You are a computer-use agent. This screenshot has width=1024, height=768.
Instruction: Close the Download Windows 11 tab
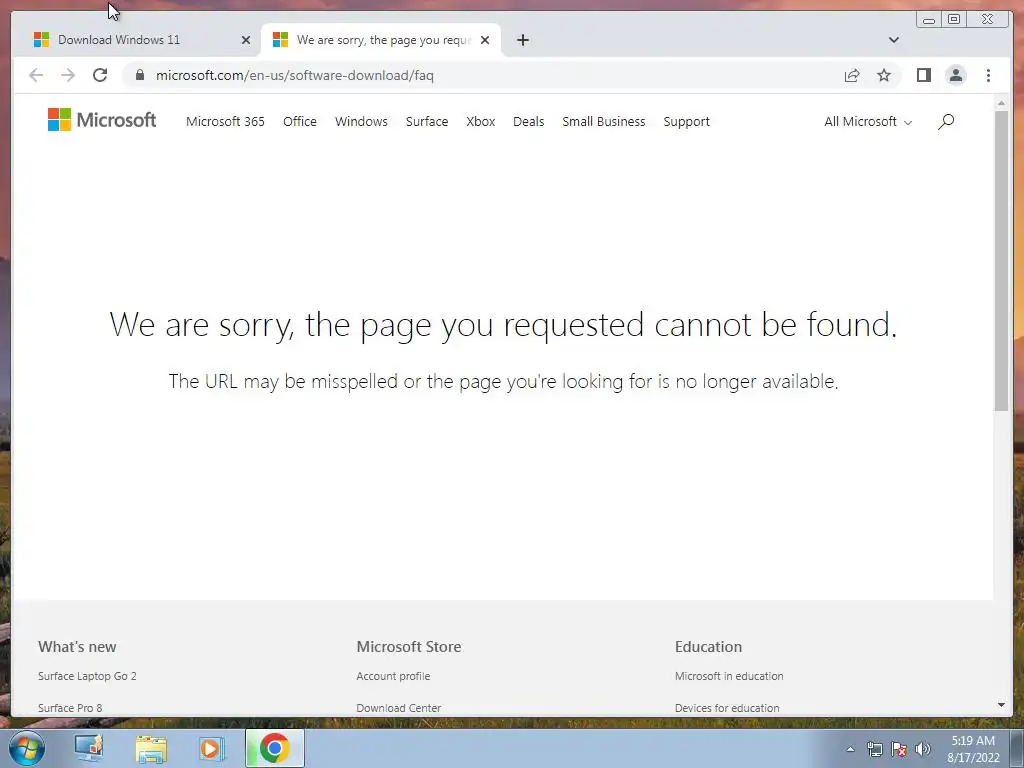click(246, 40)
